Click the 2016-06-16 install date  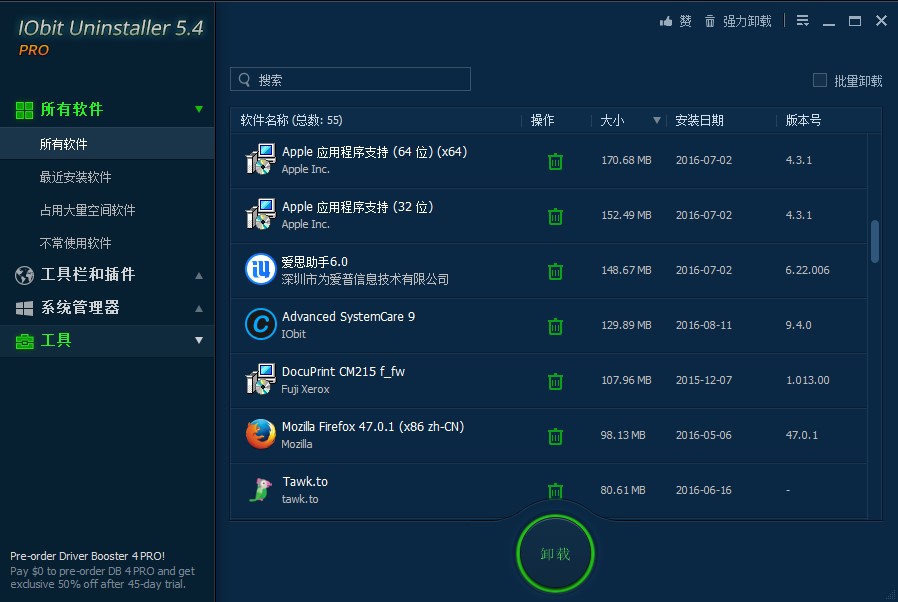704,490
